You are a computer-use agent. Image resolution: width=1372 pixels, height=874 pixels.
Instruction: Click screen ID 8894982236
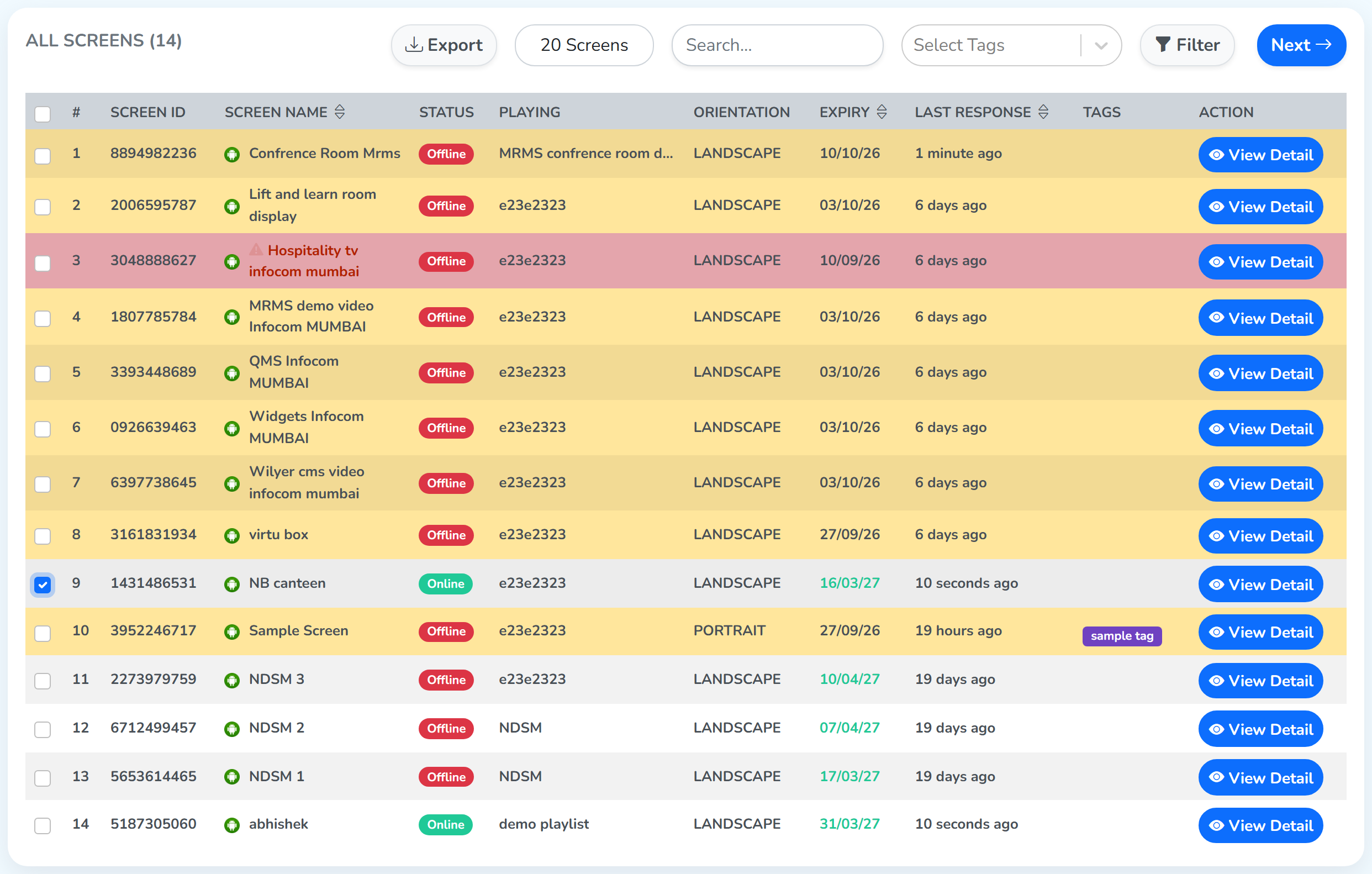click(153, 153)
